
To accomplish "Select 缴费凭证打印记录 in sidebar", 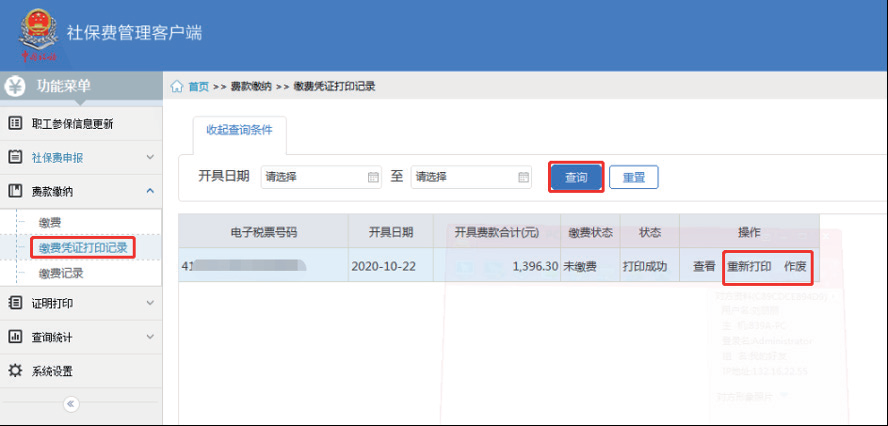I will click(x=84, y=246).
